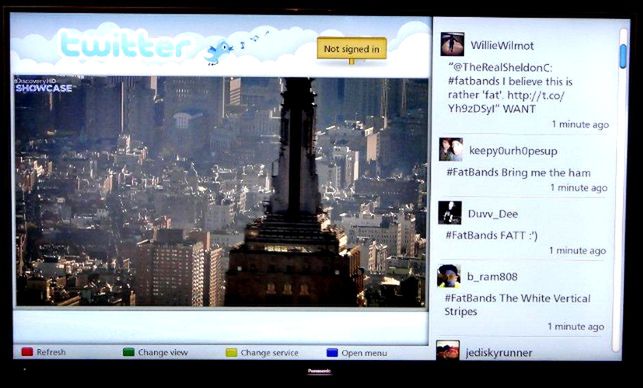Click '@TheRealSheldonC:' mention in first tweet
This screenshot has width=643, height=388.
click(500, 67)
